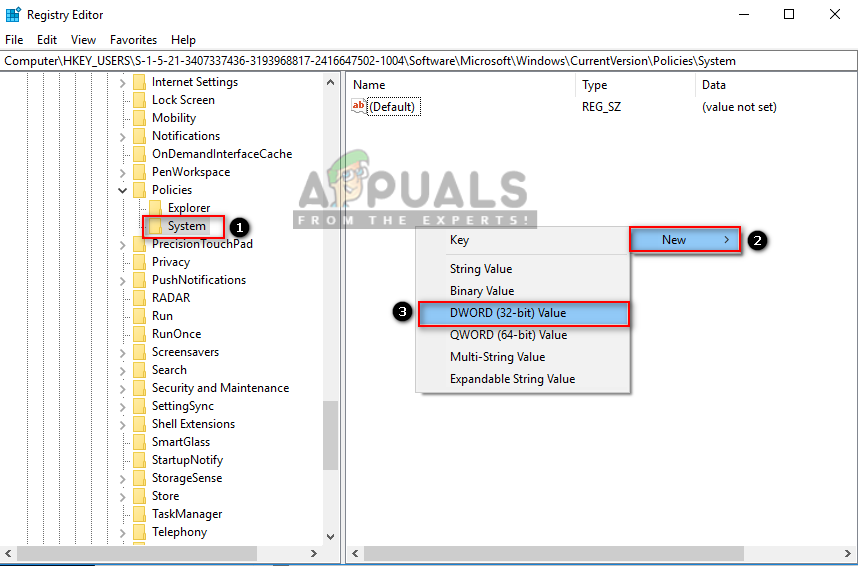
Task: Select the TaskManager key
Action: 187,514
